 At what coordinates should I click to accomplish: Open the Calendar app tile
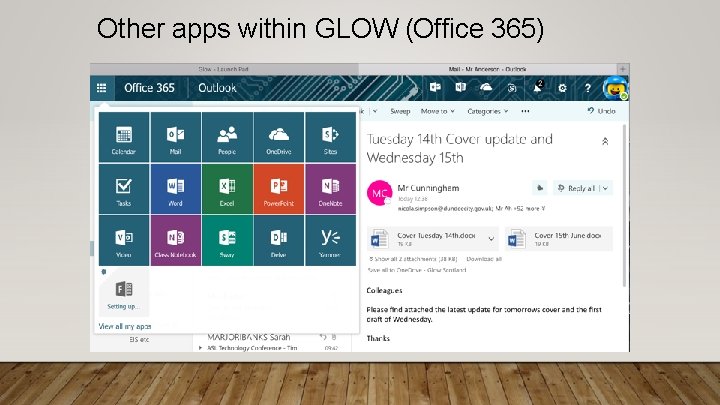[x=124, y=137]
